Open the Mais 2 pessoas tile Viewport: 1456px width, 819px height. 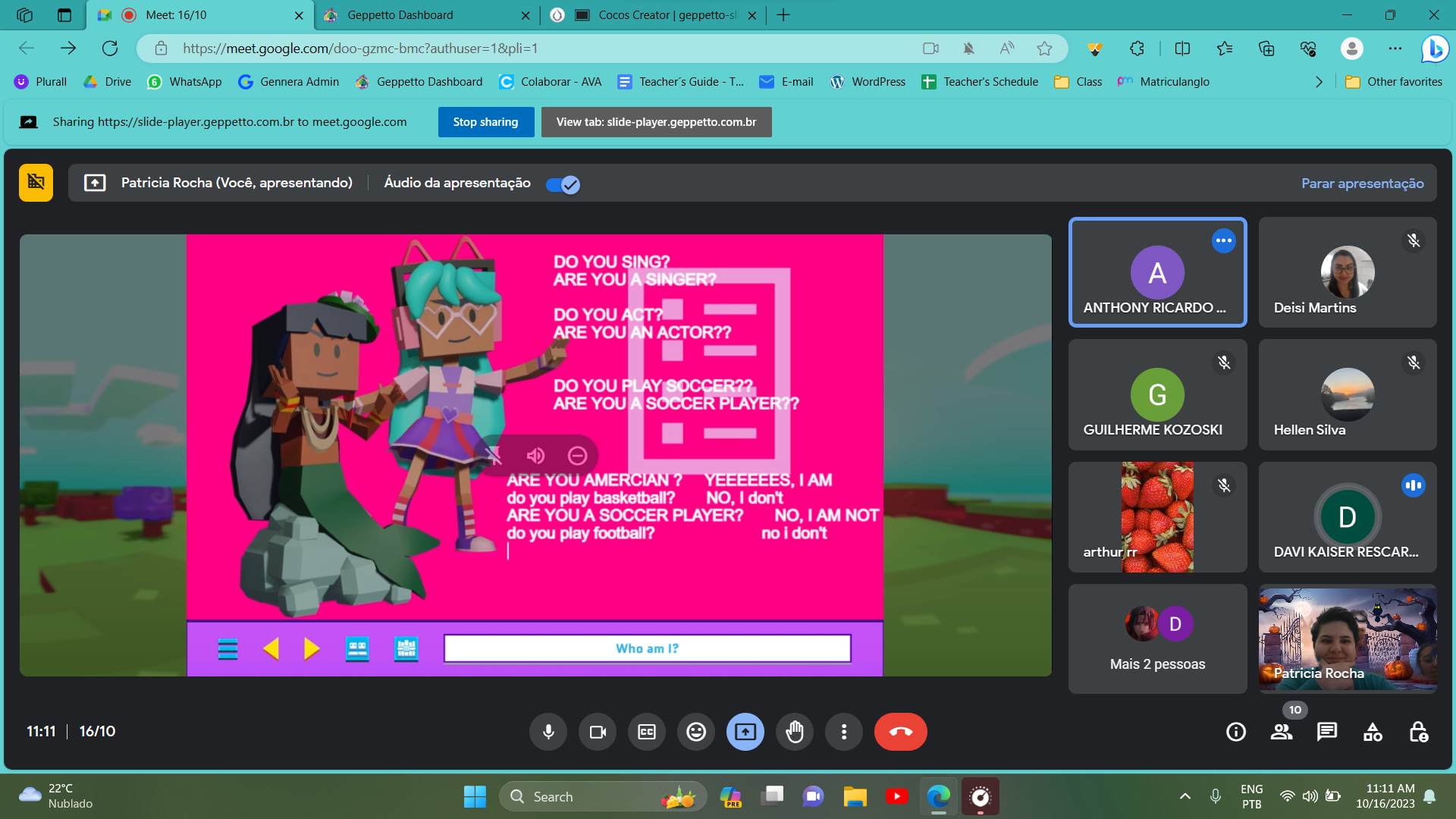tap(1157, 639)
